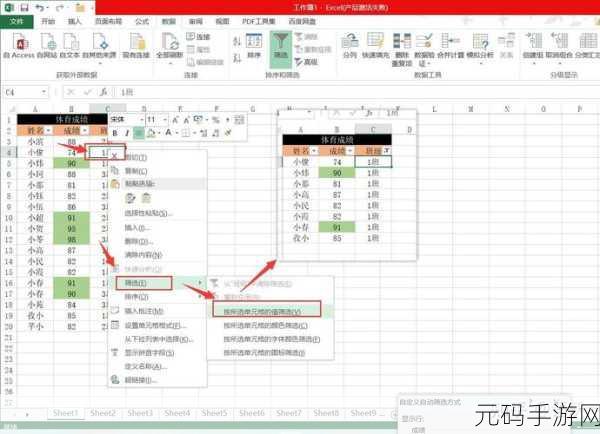Viewport: 600px width, 434px height.
Task: Switch to the 公式 (Formulas) tab
Action: point(142,21)
